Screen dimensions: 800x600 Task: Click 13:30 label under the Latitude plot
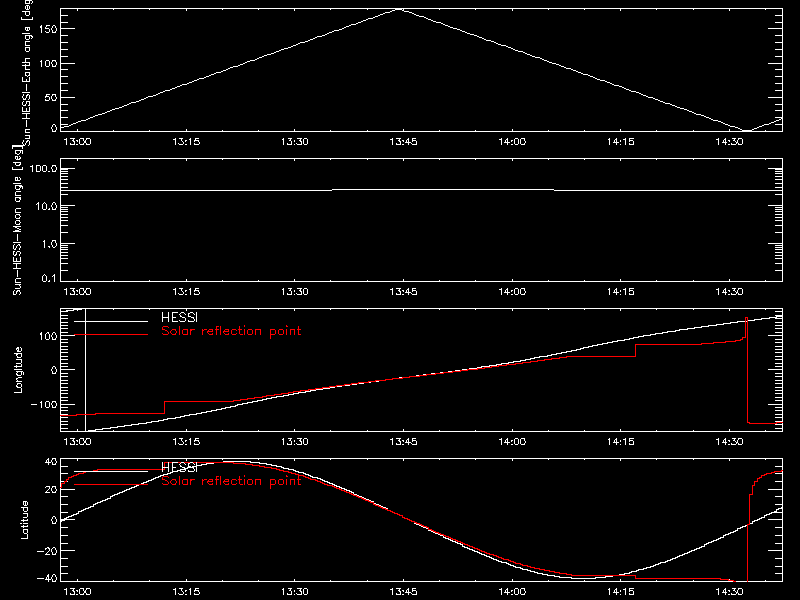coord(295,592)
